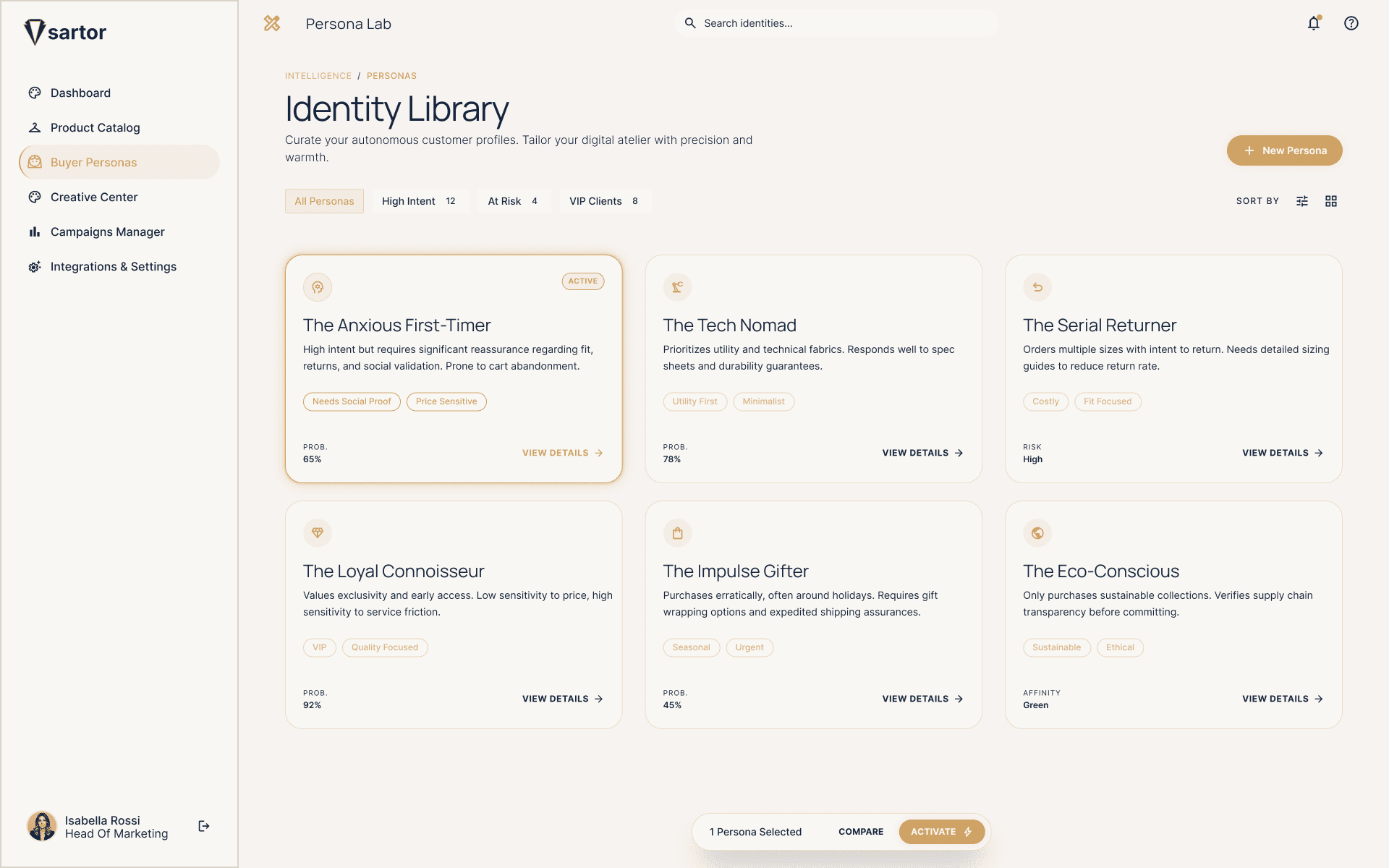View details of The Tech Nomad
Viewport: 1389px width, 868px height.
point(922,453)
